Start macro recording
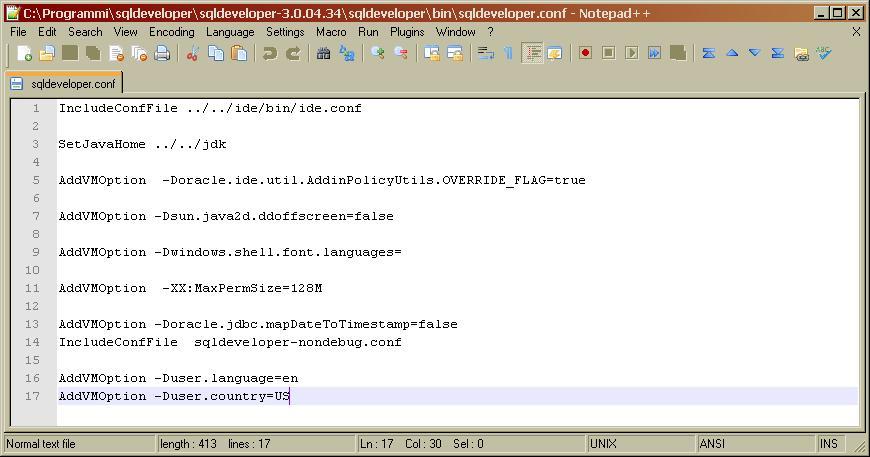The image size is (870, 457). tap(585, 53)
